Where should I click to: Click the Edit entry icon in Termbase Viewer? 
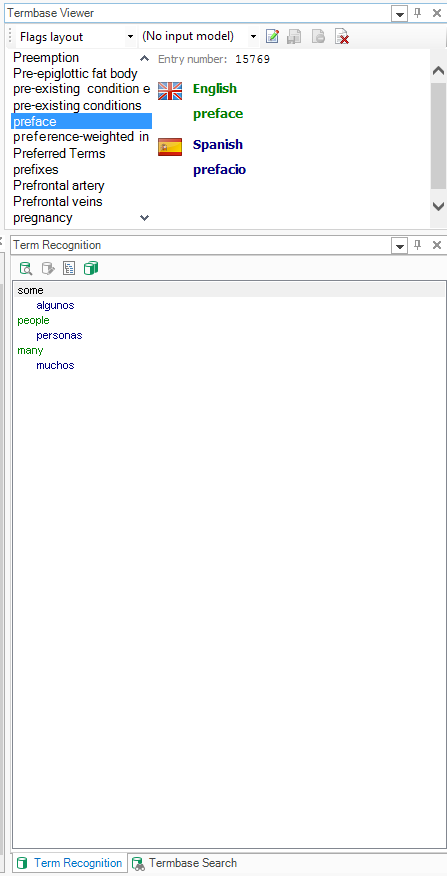[272, 37]
